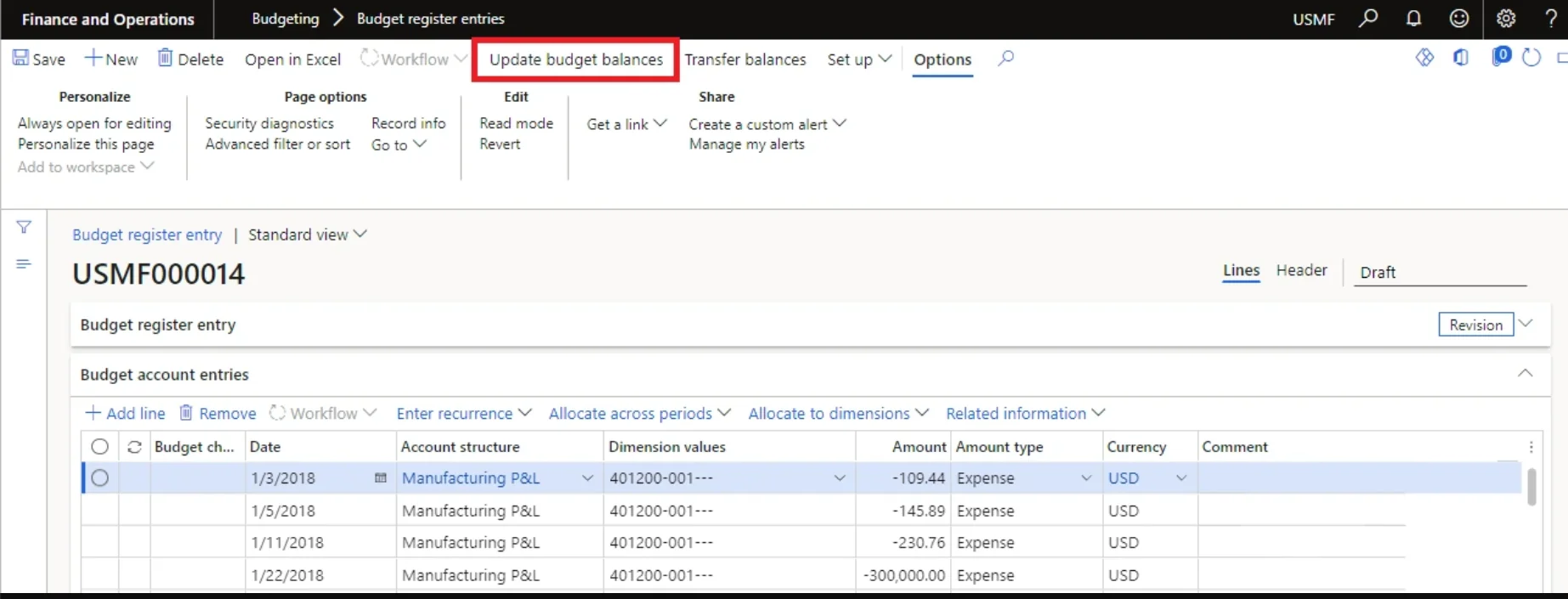Image resolution: width=1568 pixels, height=599 pixels.
Task: Remove the selected line
Action: click(x=218, y=414)
